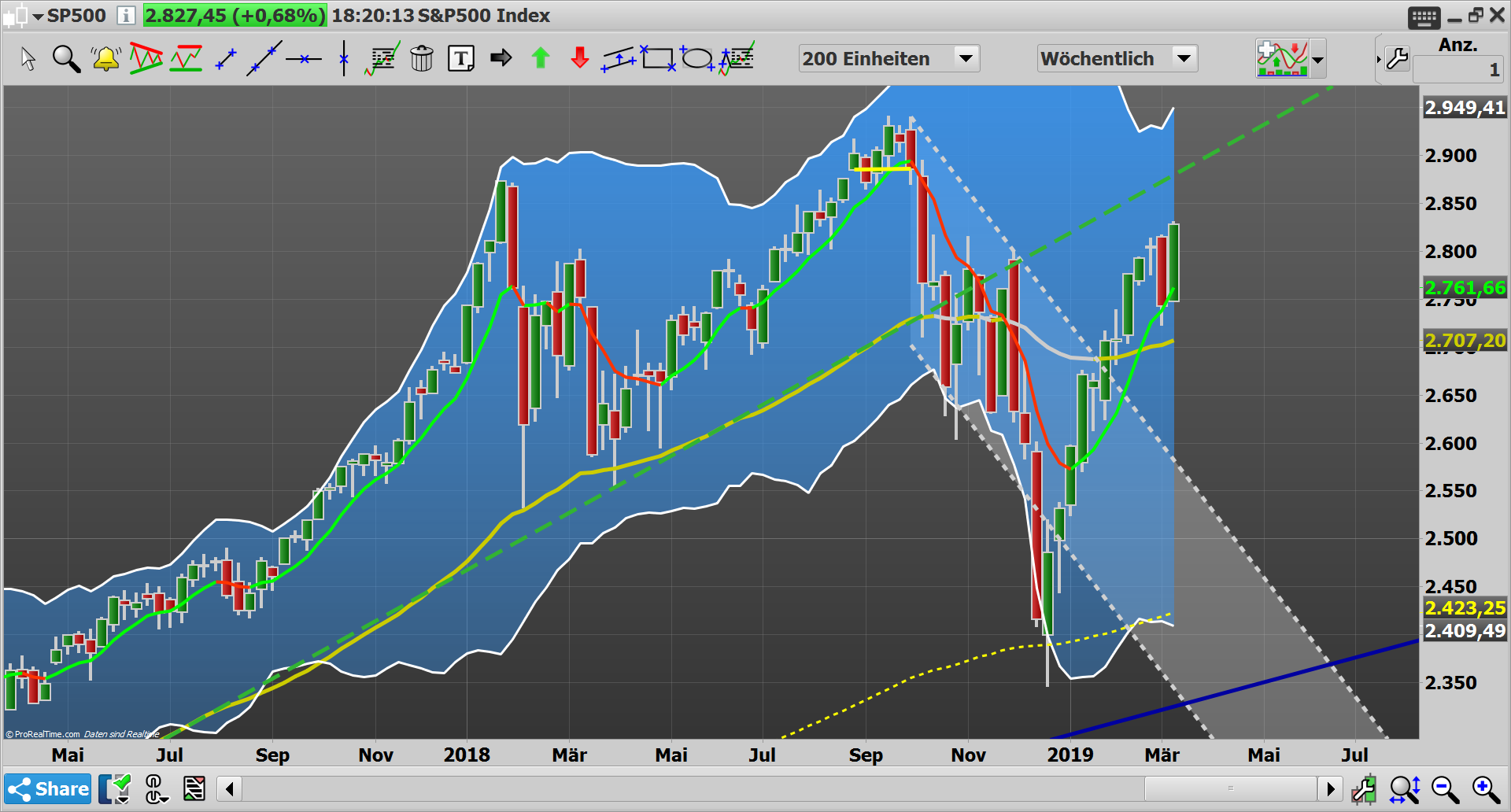This screenshot has height=812, width=1511.
Task: Open the Wöchentlich timeframe dropdown
Action: pyautogui.click(x=1118, y=58)
